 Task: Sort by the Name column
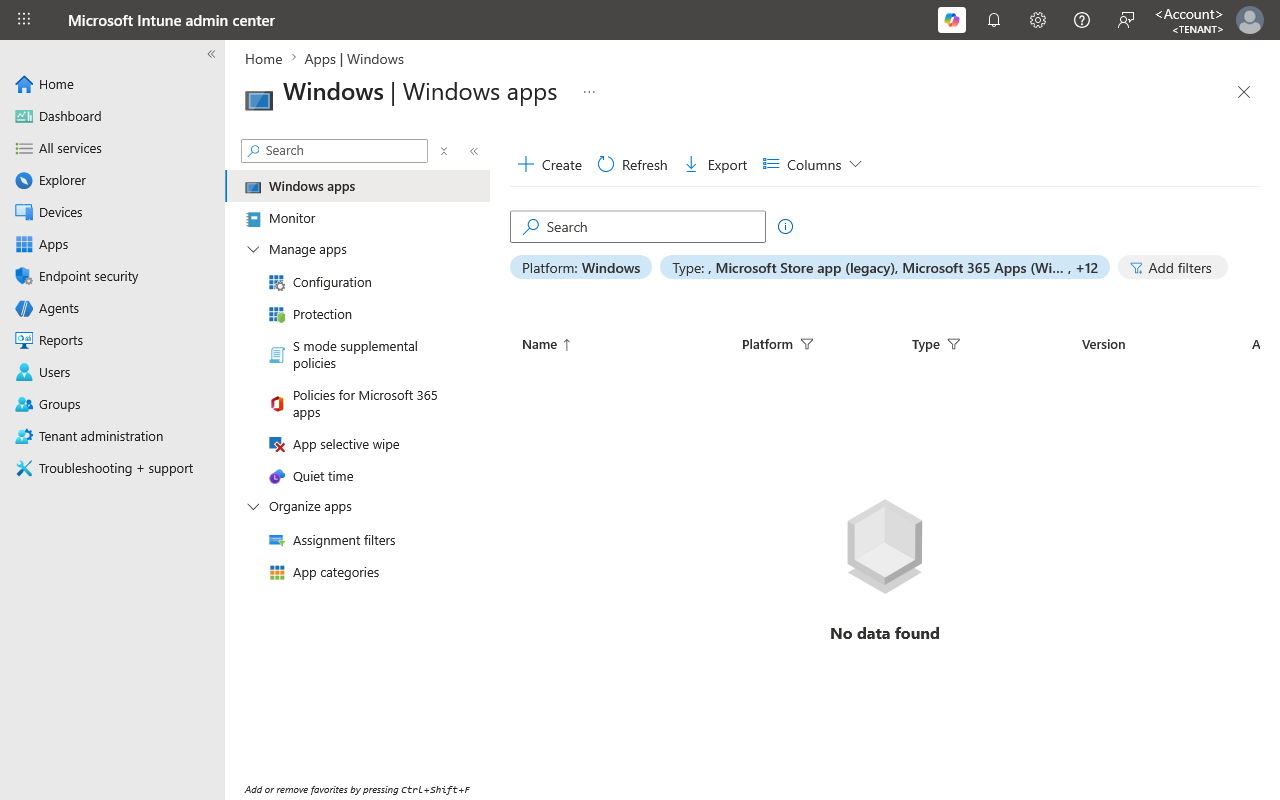[547, 345]
